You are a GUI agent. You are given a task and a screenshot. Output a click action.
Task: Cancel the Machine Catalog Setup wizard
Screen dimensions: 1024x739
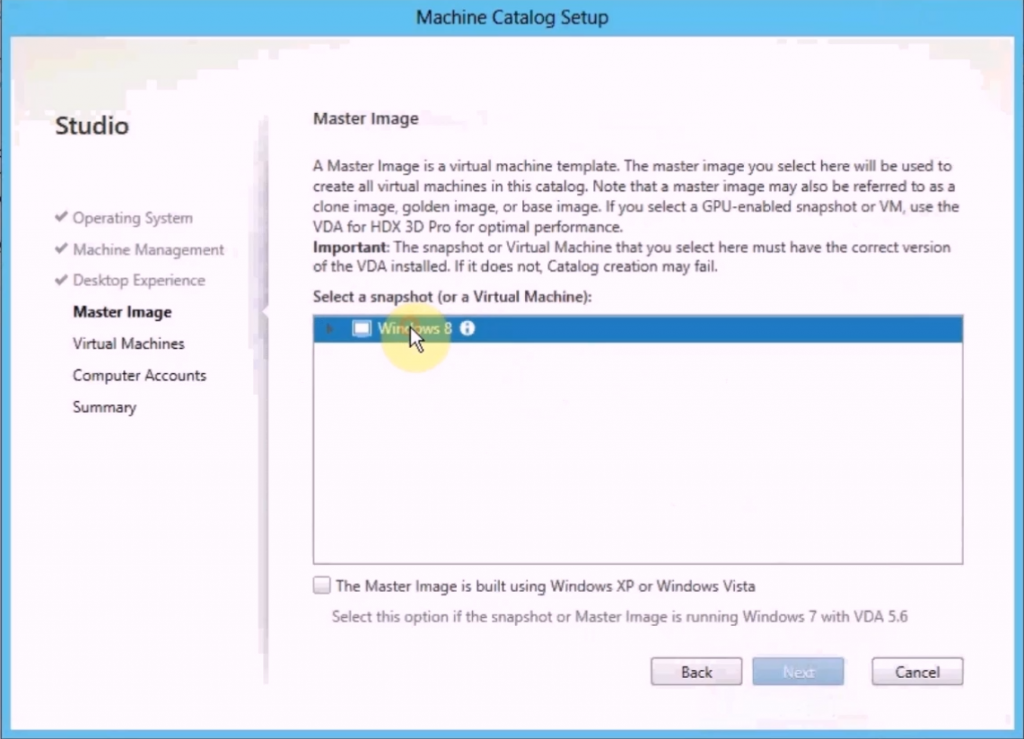coord(916,672)
